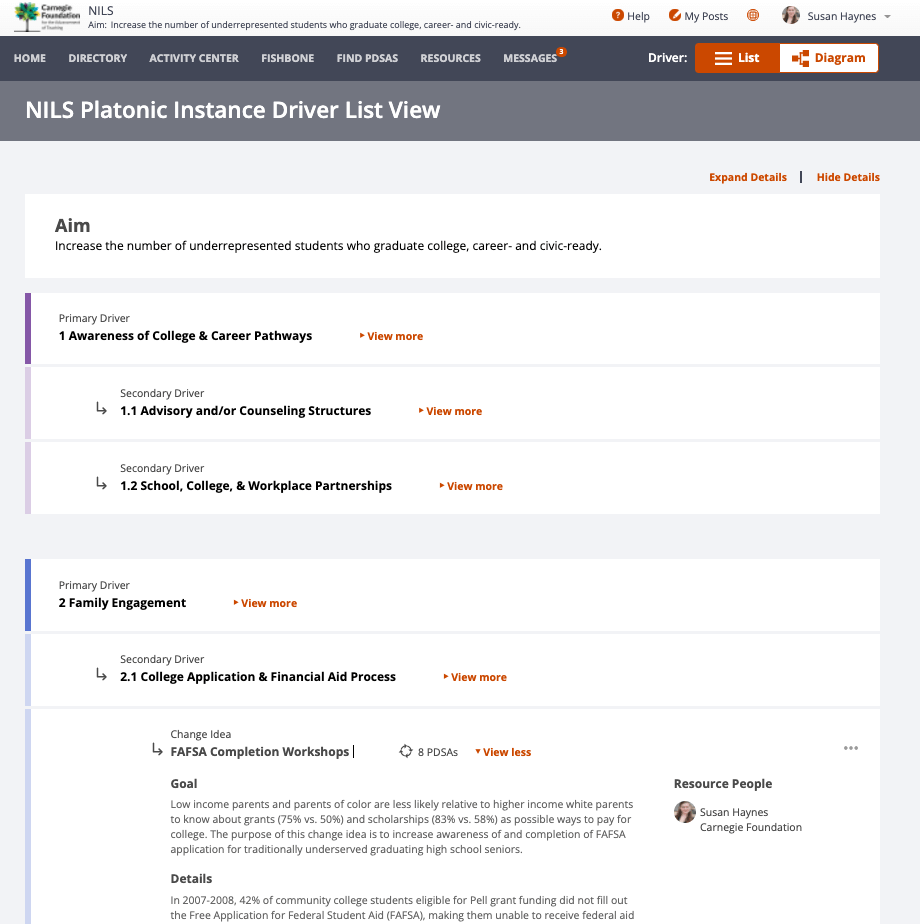The image size is (920, 924).
Task: Click Susan Haynes header avatar
Action: click(791, 15)
